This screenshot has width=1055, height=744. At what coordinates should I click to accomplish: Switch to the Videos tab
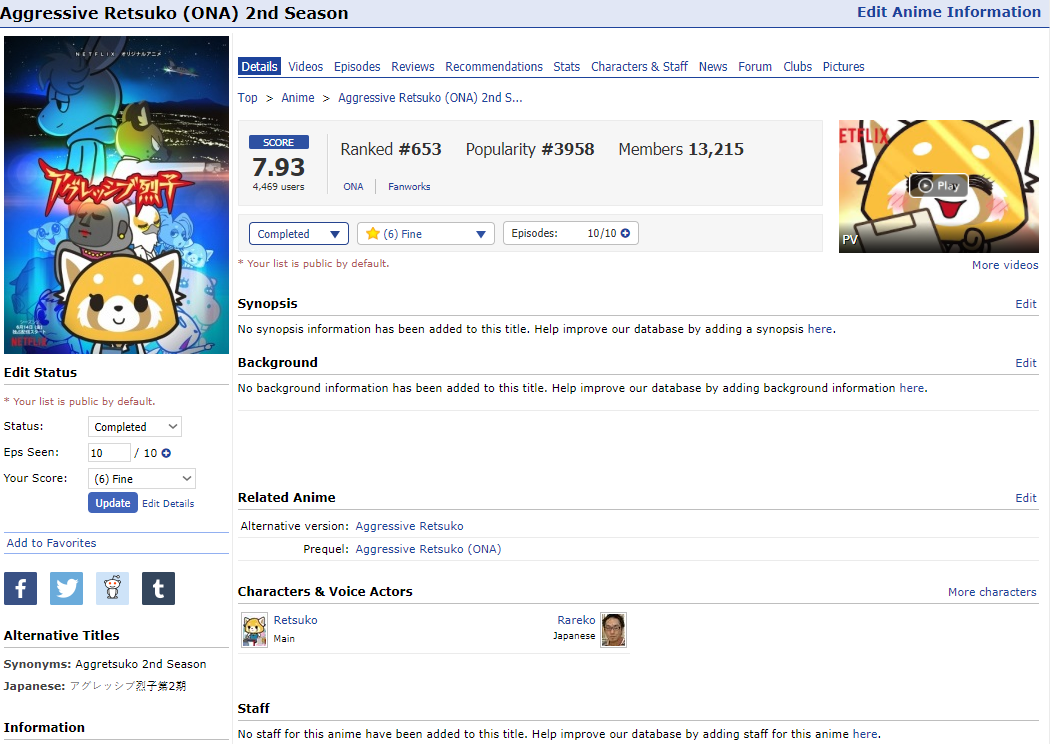(x=305, y=67)
